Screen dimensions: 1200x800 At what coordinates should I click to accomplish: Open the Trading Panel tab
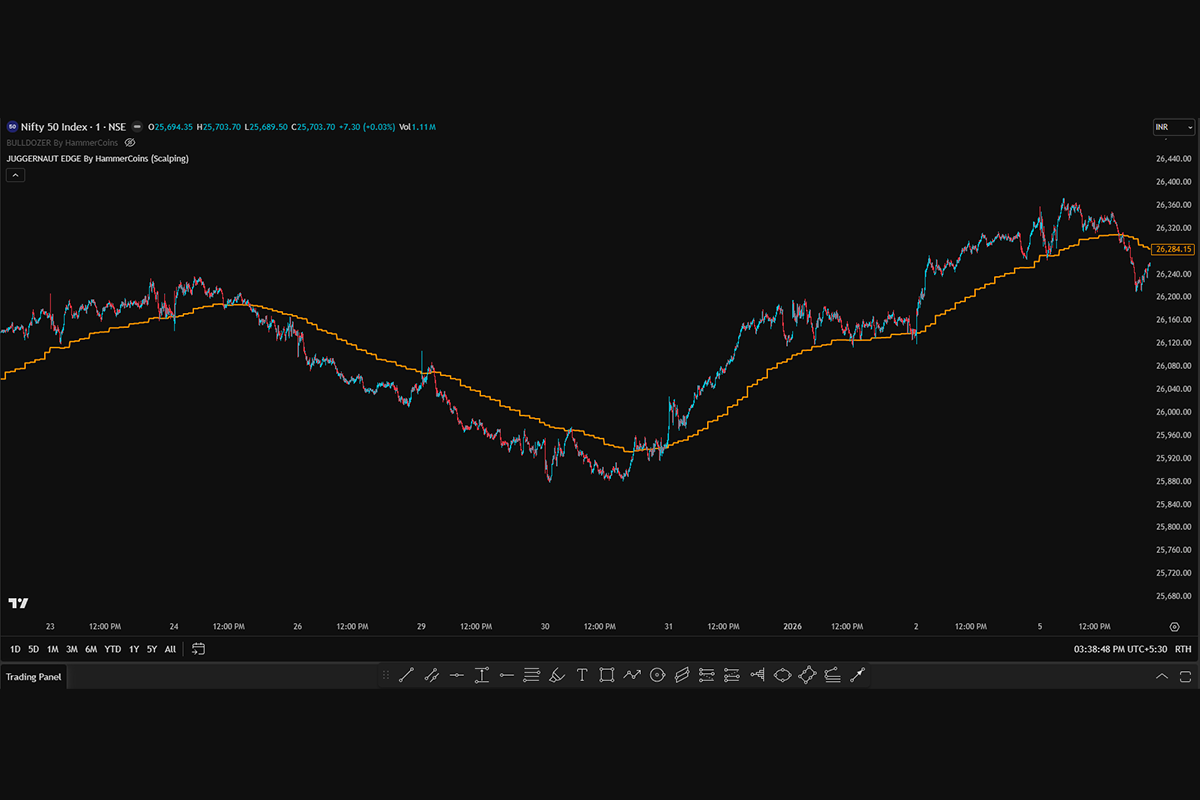(x=33, y=677)
